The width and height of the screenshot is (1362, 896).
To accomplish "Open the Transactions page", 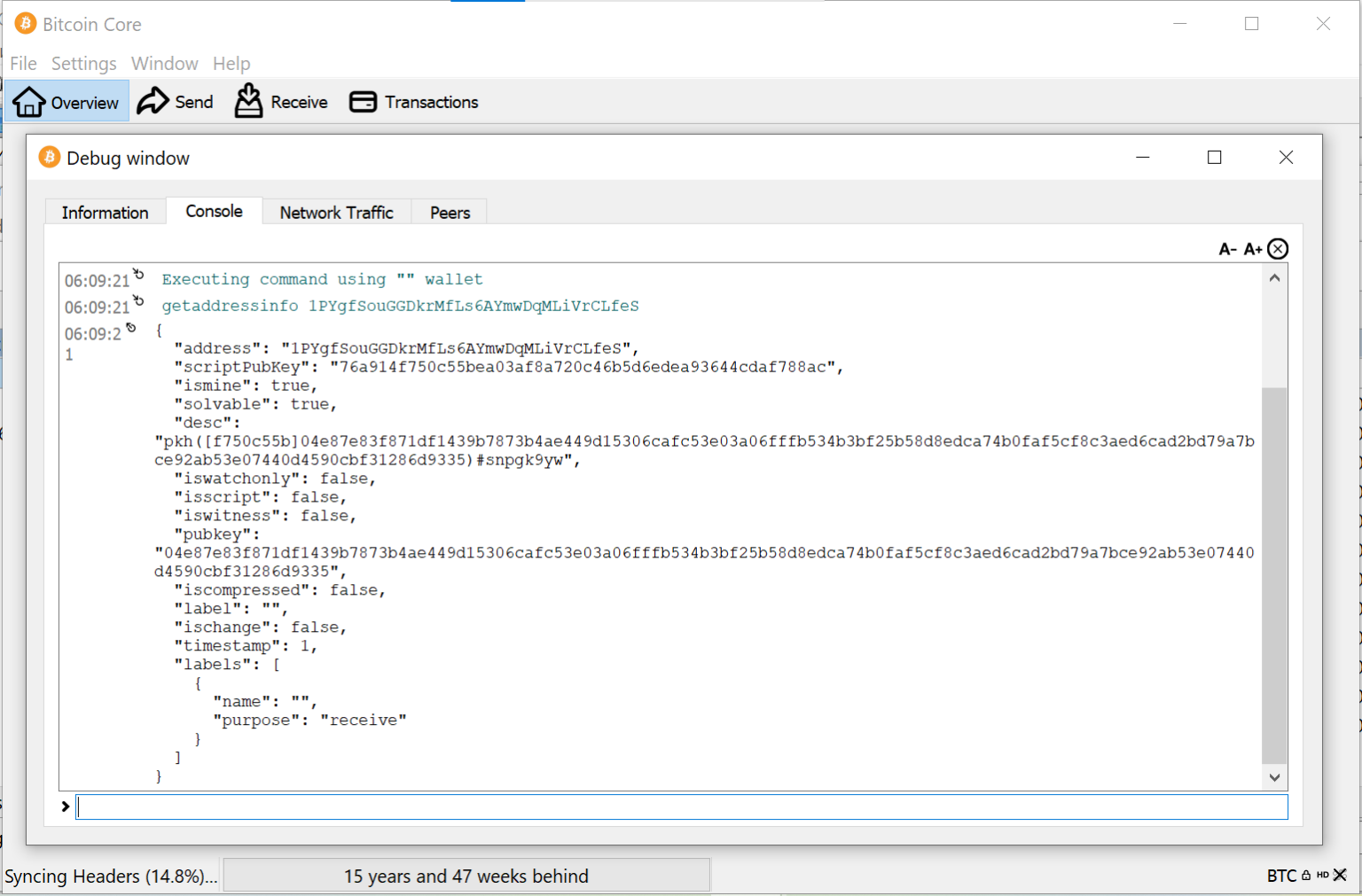I will [413, 102].
